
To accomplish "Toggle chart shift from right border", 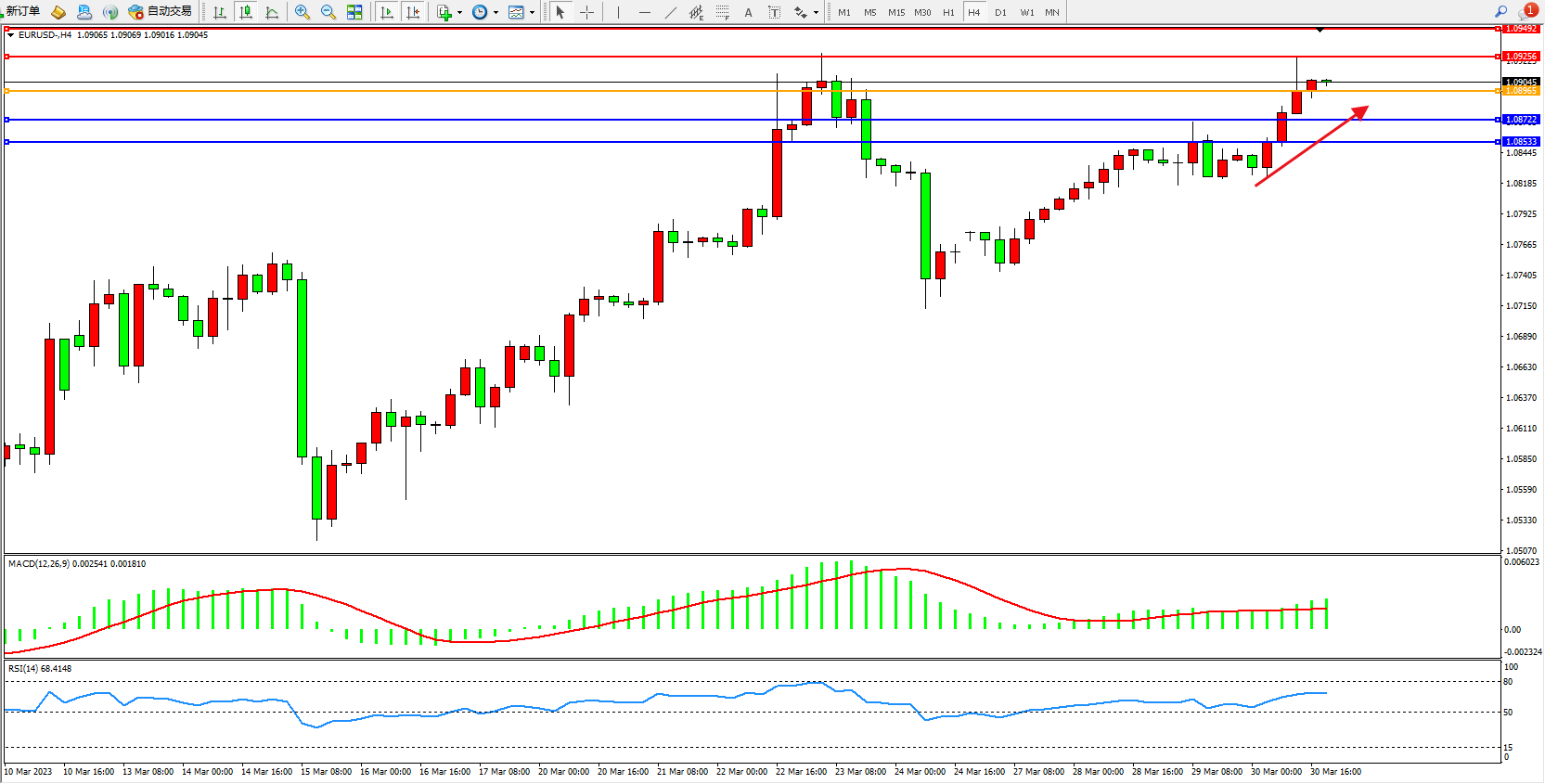I will [413, 12].
